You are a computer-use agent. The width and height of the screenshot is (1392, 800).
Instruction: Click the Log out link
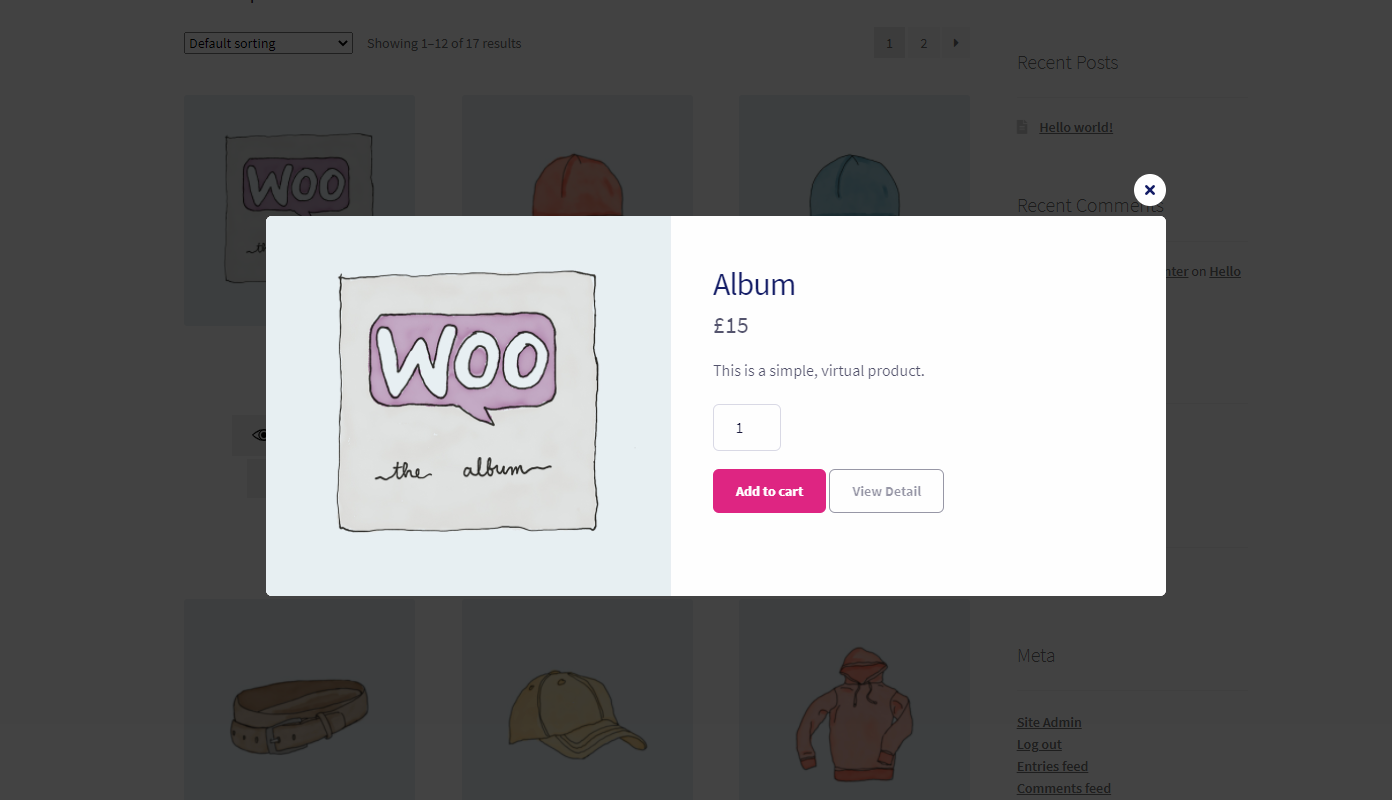(x=1039, y=744)
